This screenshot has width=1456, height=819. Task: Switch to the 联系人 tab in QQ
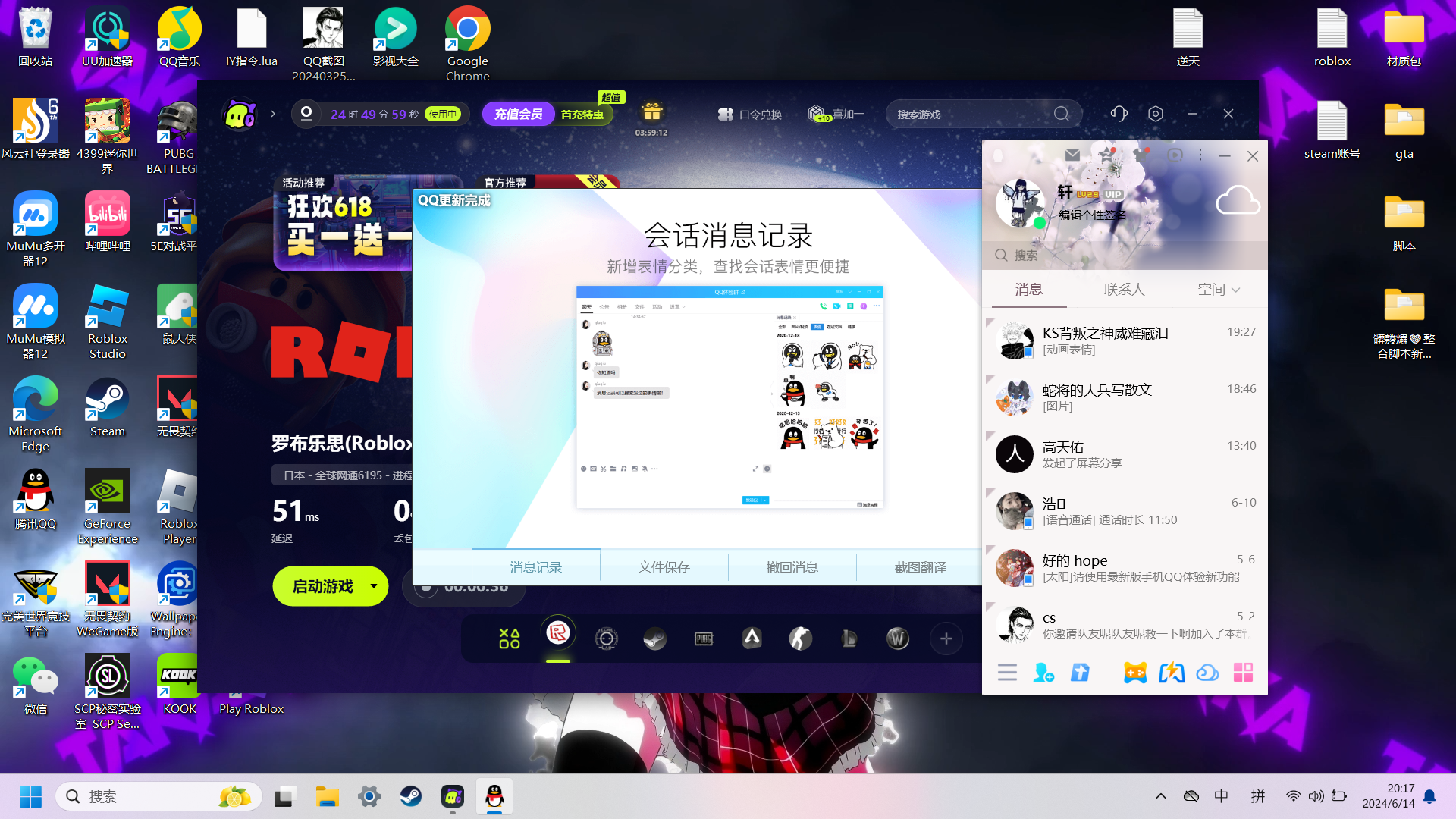click(x=1124, y=290)
